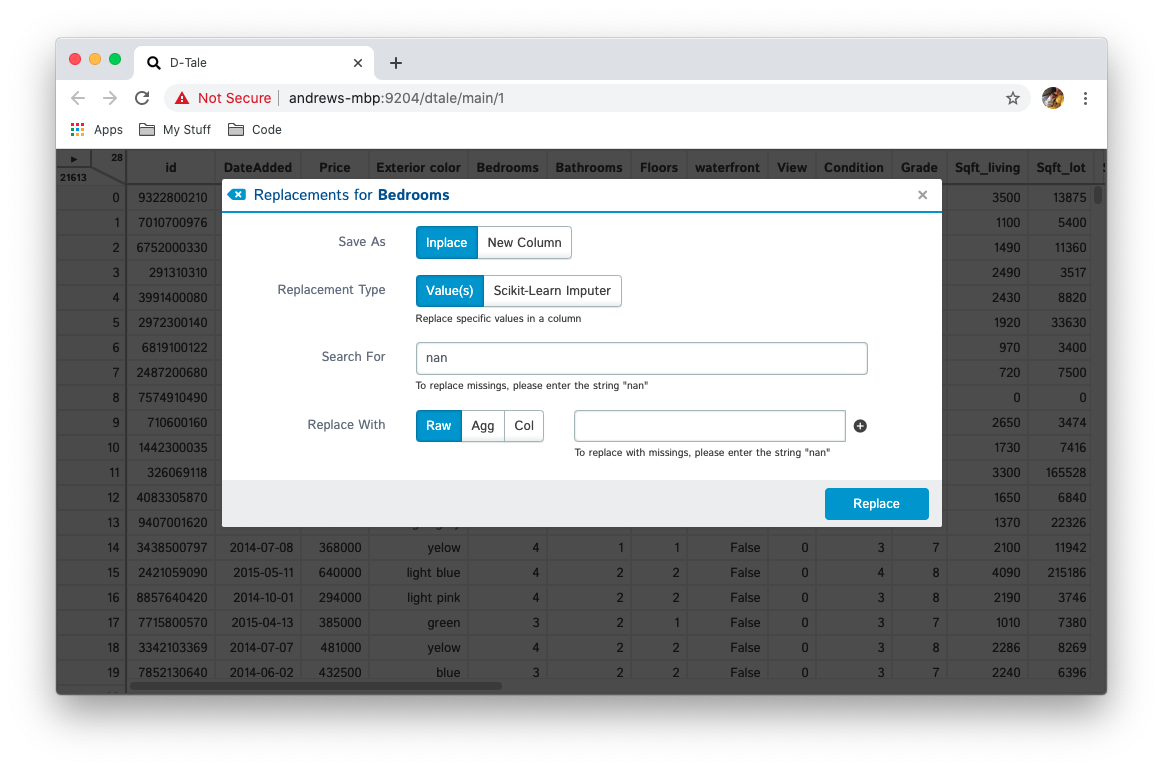Click the vertical scrollbar of the grid
This screenshot has height=769, width=1163.
pyautogui.click(x=1098, y=194)
